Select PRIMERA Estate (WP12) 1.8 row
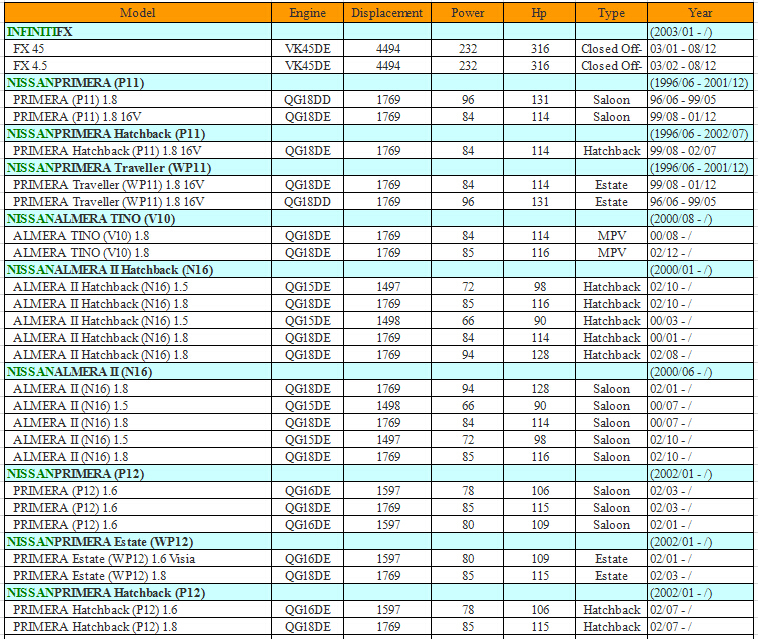This screenshot has height=639, width=758. 379,576
